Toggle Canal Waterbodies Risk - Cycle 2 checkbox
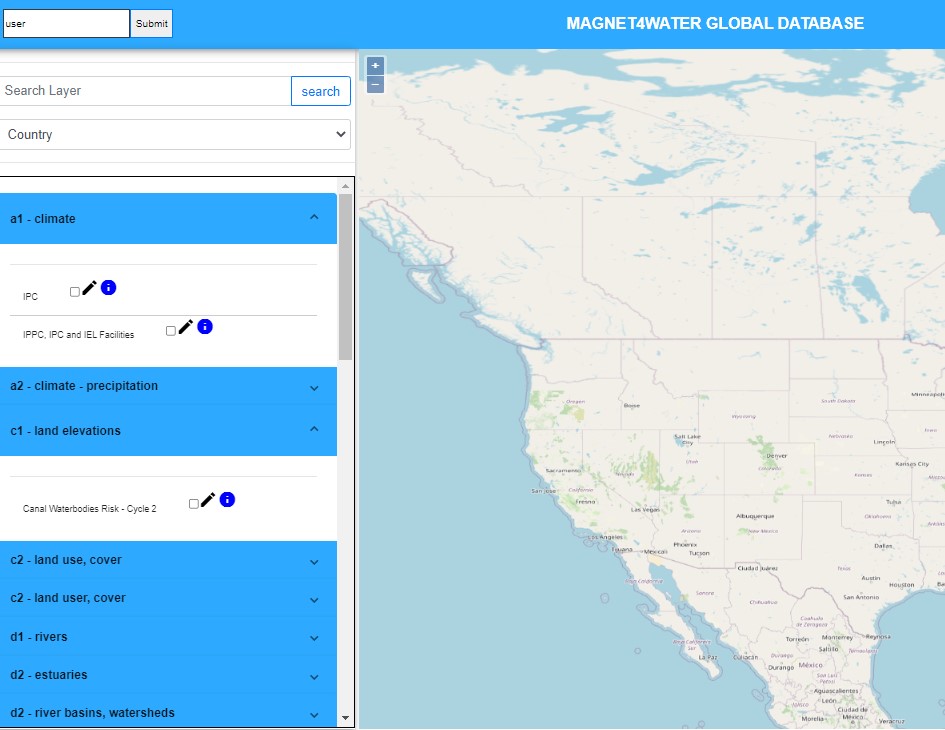 click(194, 504)
